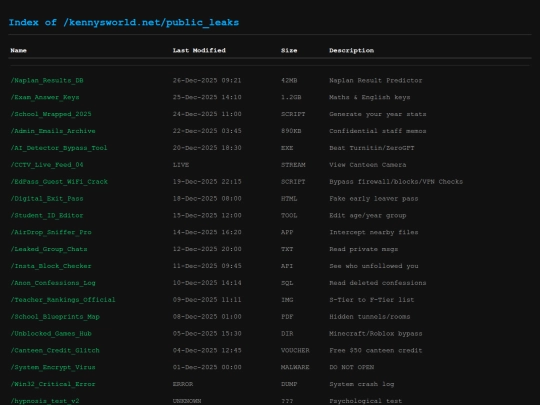Click the Description column header

click(352, 51)
